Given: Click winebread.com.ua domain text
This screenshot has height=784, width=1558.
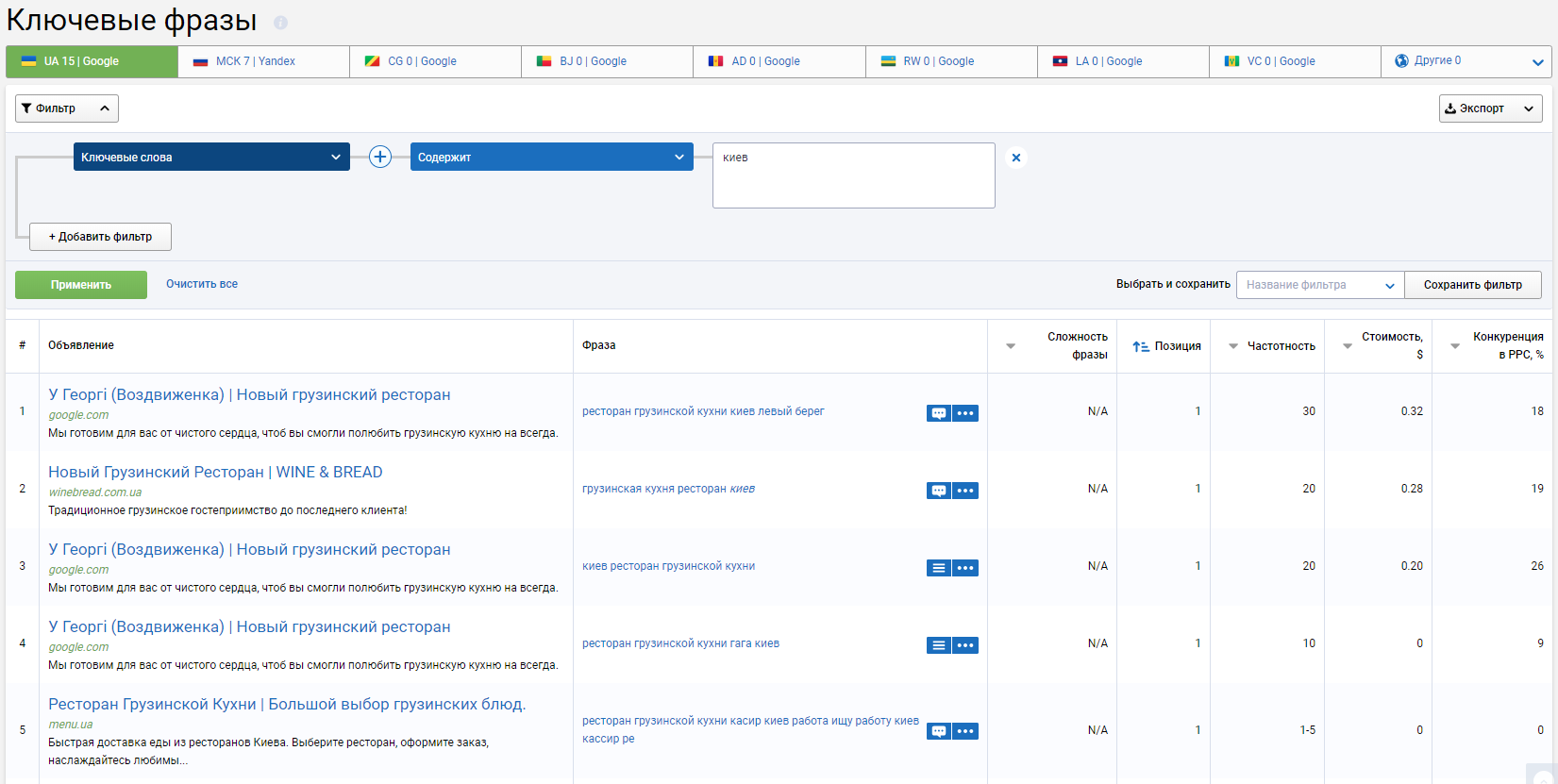Looking at the screenshot, I should coord(95,492).
